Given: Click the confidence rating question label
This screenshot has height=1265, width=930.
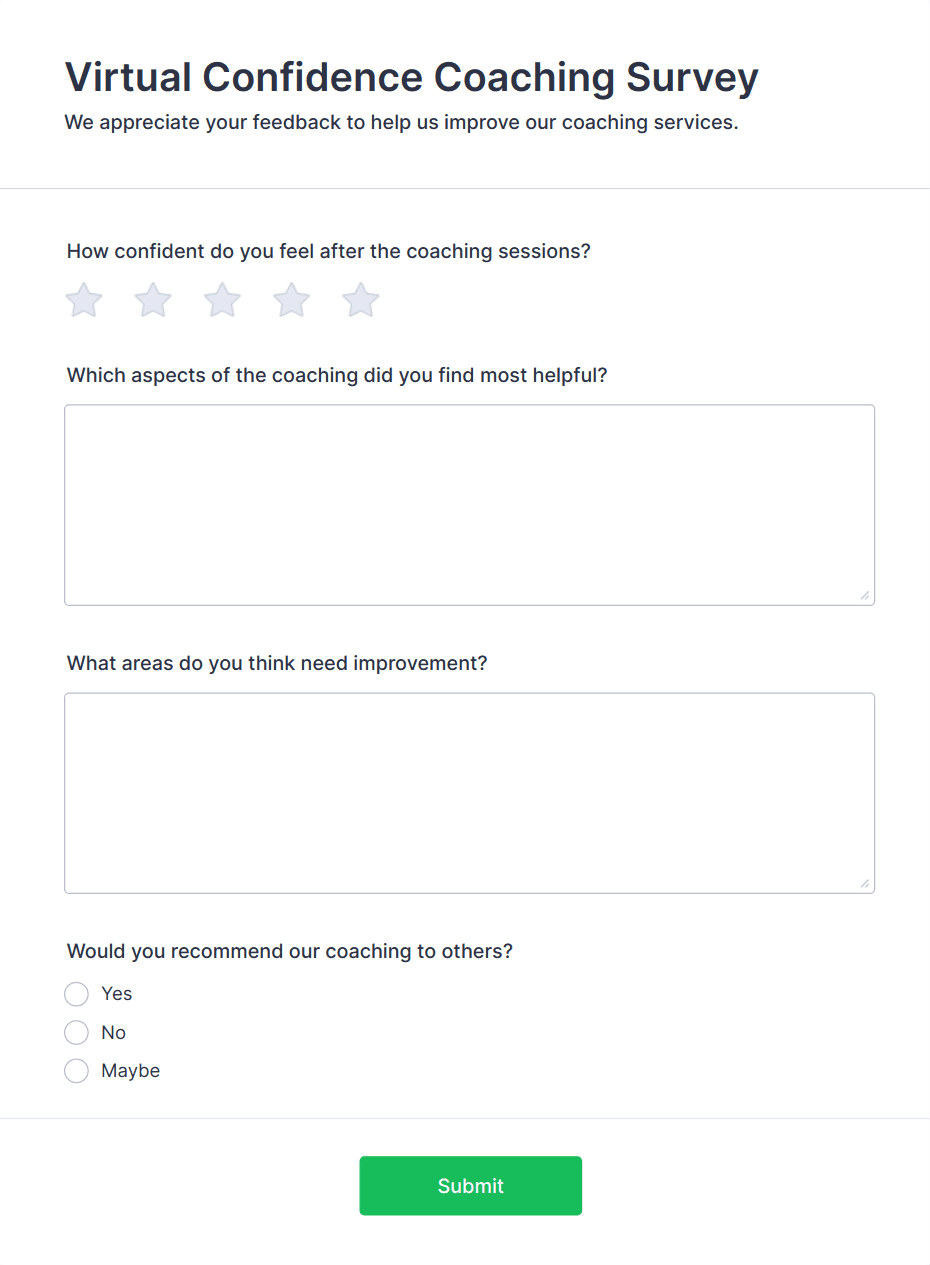Looking at the screenshot, I should [x=328, y=251].
